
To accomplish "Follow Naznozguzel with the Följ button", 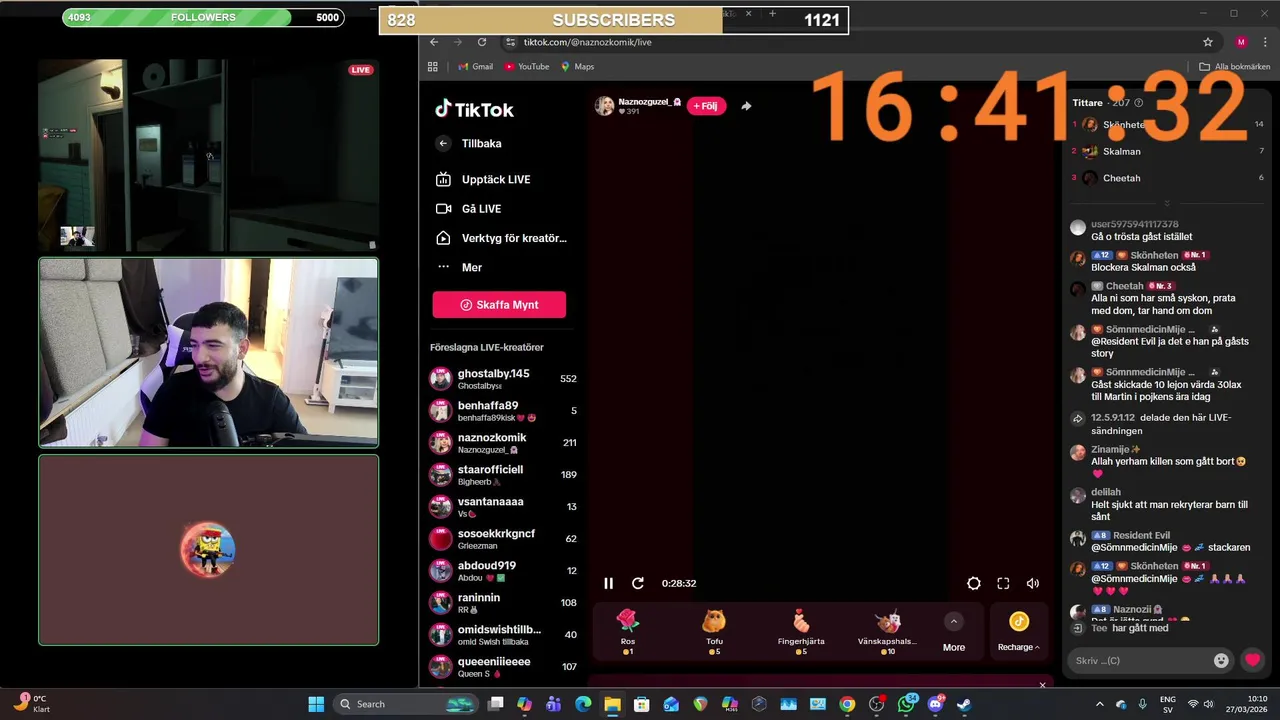I will pos(706,106).
